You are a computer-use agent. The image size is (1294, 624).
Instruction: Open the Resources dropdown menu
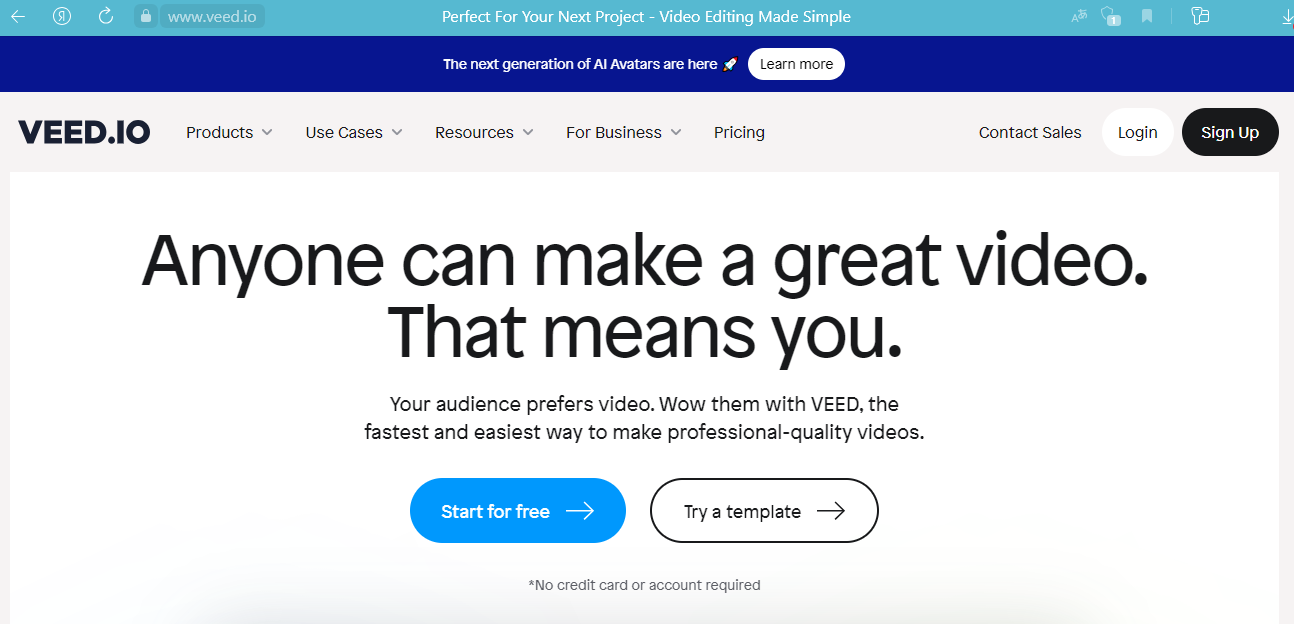[484, 132]
